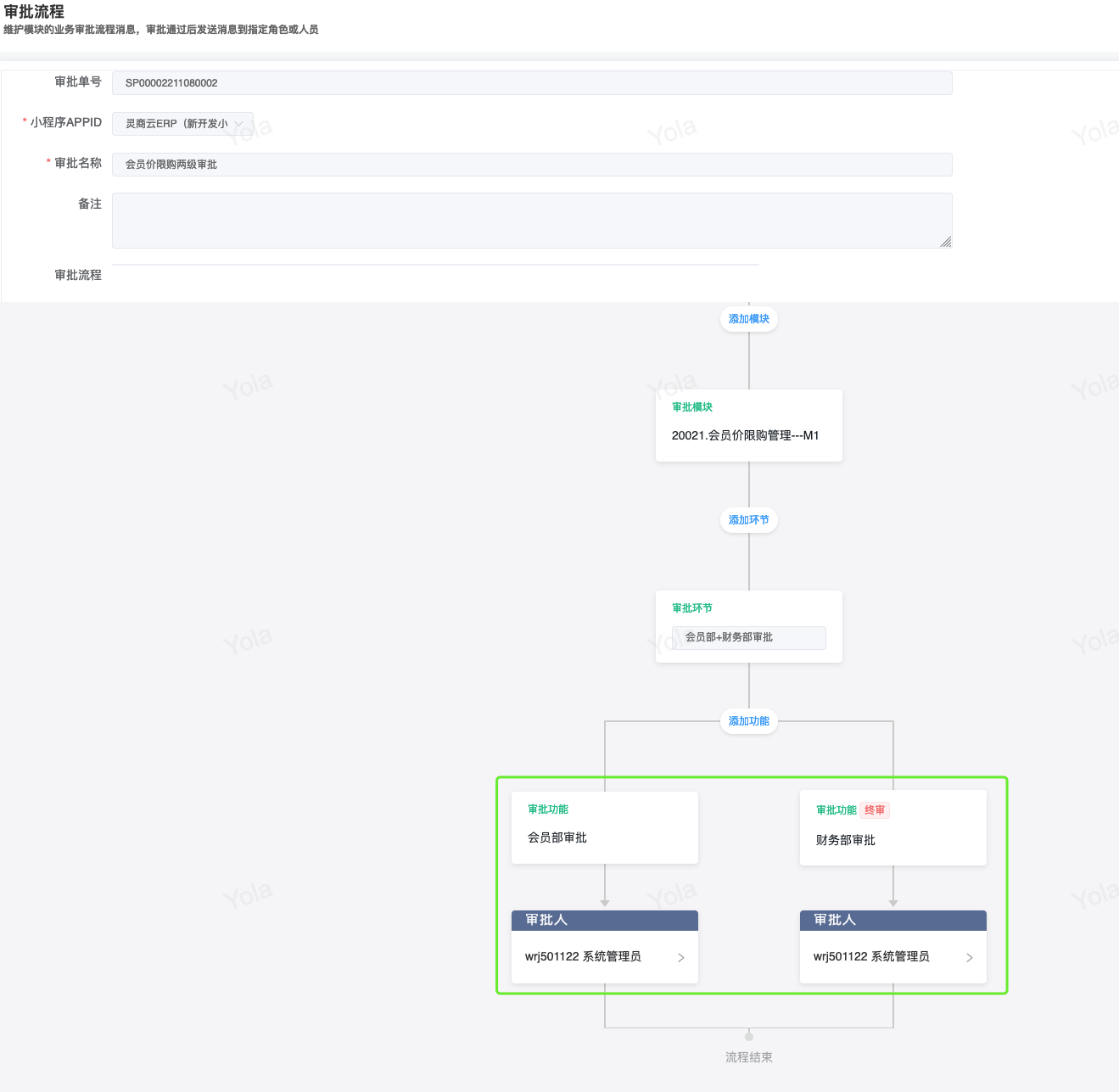This screenshot has width=1119, height=1092.
Task: Focus the 审批名称 text field
Action: [x=532, y=165]
